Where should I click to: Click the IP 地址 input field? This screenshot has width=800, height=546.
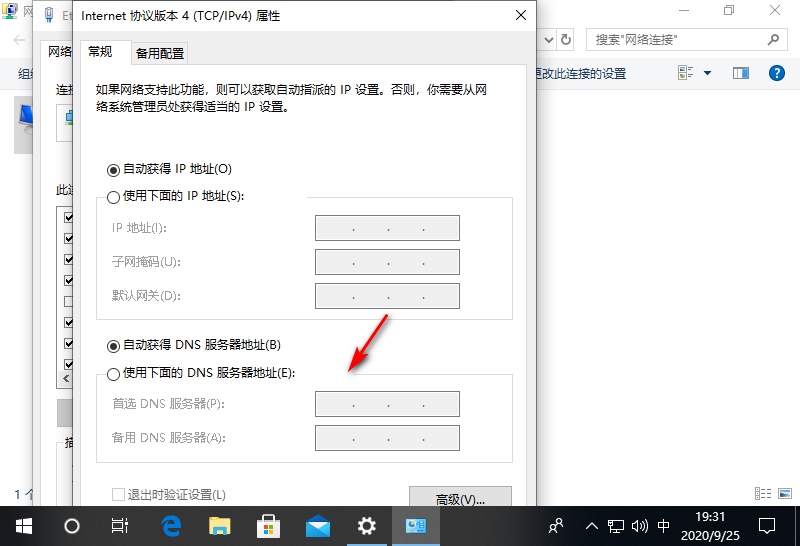coord(387,228)
